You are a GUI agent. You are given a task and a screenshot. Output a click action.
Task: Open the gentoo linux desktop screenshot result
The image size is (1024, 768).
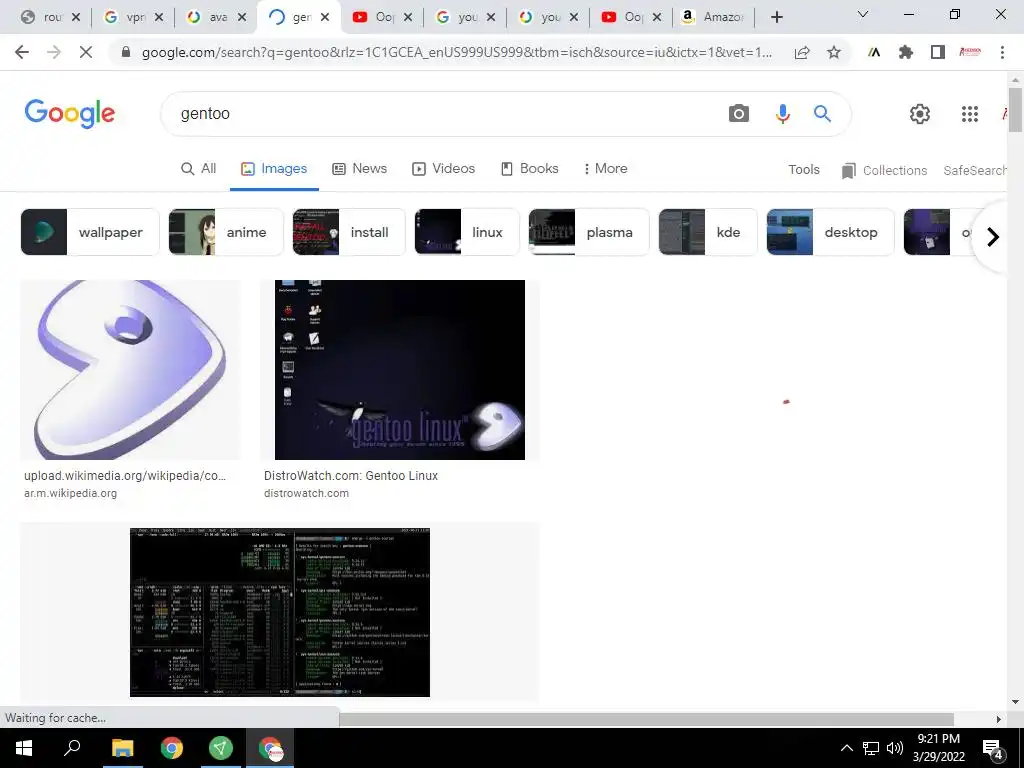400,370
